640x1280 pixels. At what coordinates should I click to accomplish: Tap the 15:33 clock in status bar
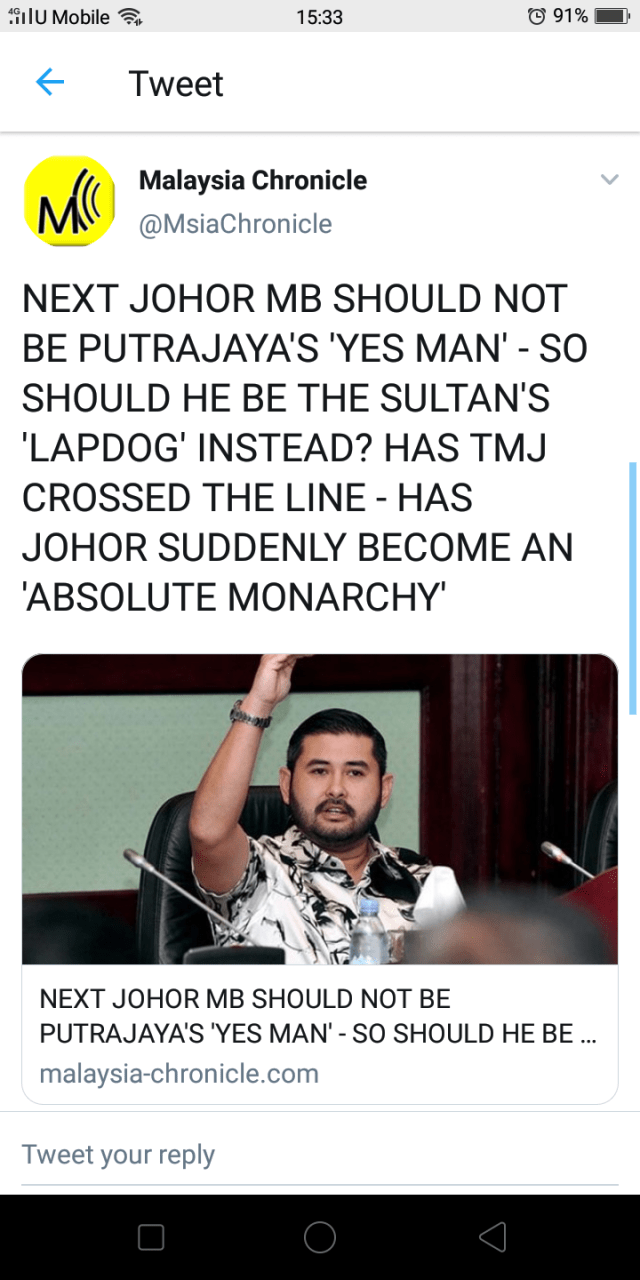320,17
